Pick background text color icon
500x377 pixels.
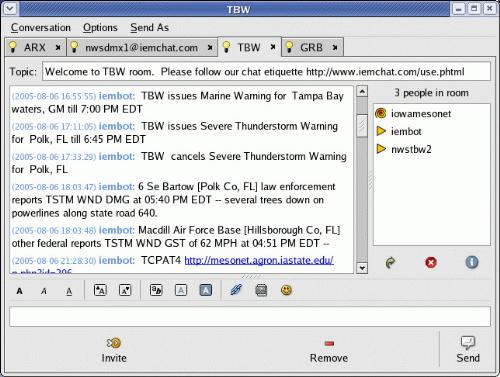(x=206, y=290)
